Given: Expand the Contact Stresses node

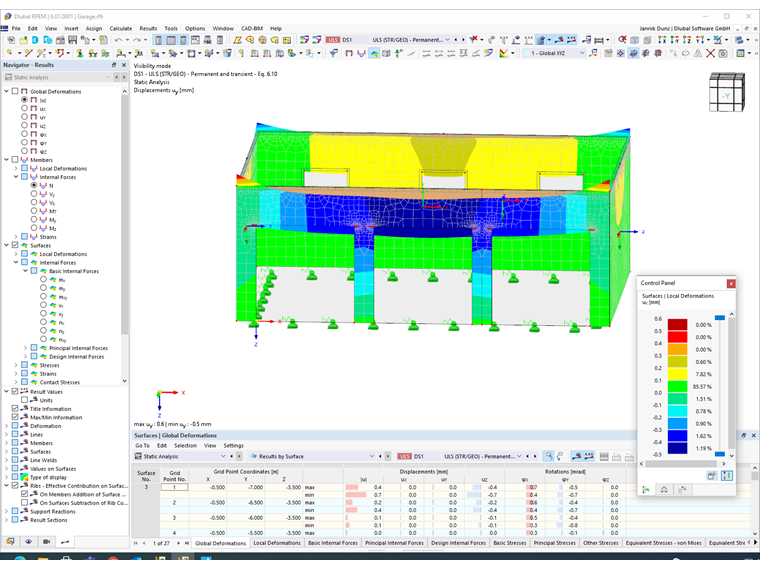Looking at the screenshot, I should click(x=16, y=382).
